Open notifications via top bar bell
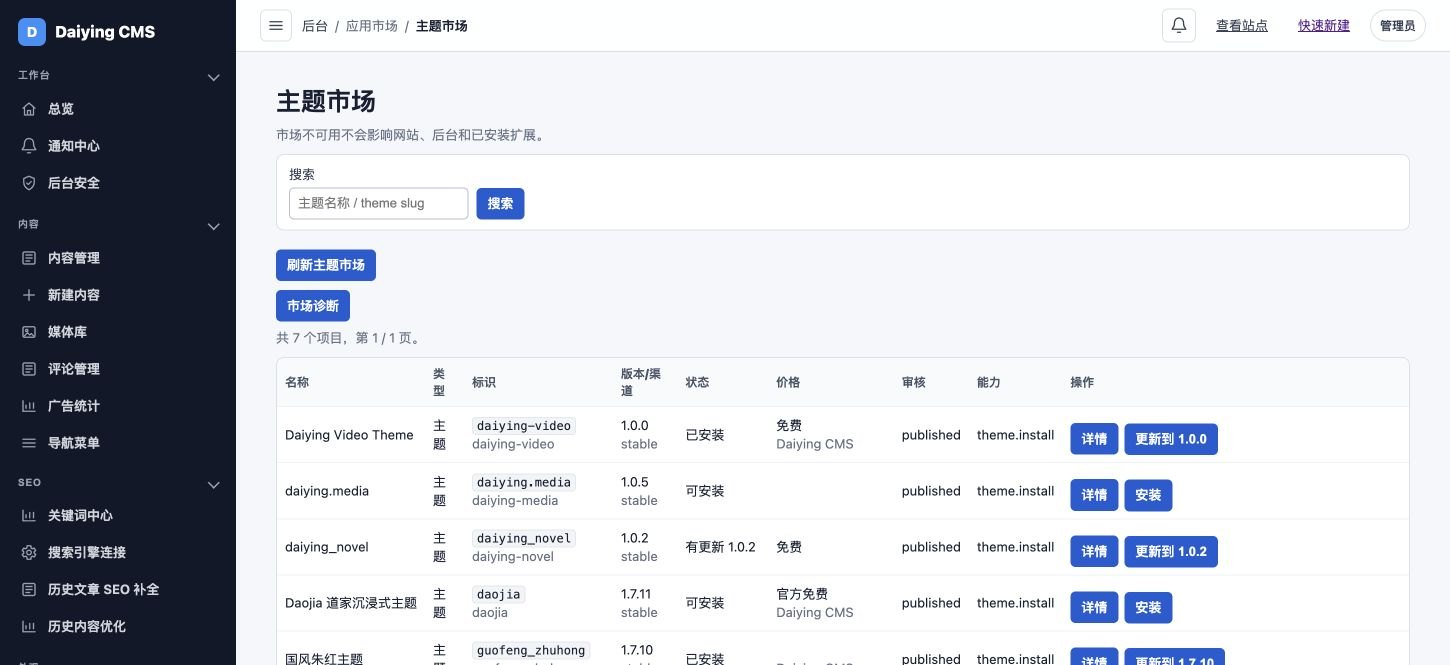Screen dimensions: 1450x665 1179,26
